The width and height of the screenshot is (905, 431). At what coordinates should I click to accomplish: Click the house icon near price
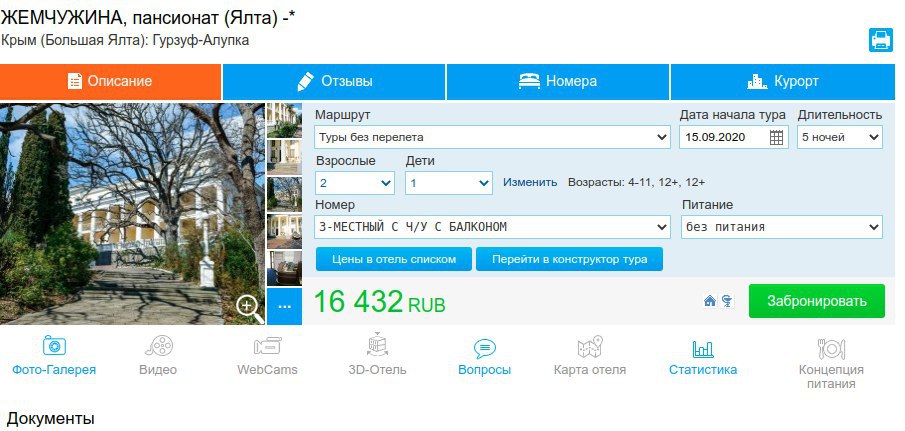coord(710,301)
